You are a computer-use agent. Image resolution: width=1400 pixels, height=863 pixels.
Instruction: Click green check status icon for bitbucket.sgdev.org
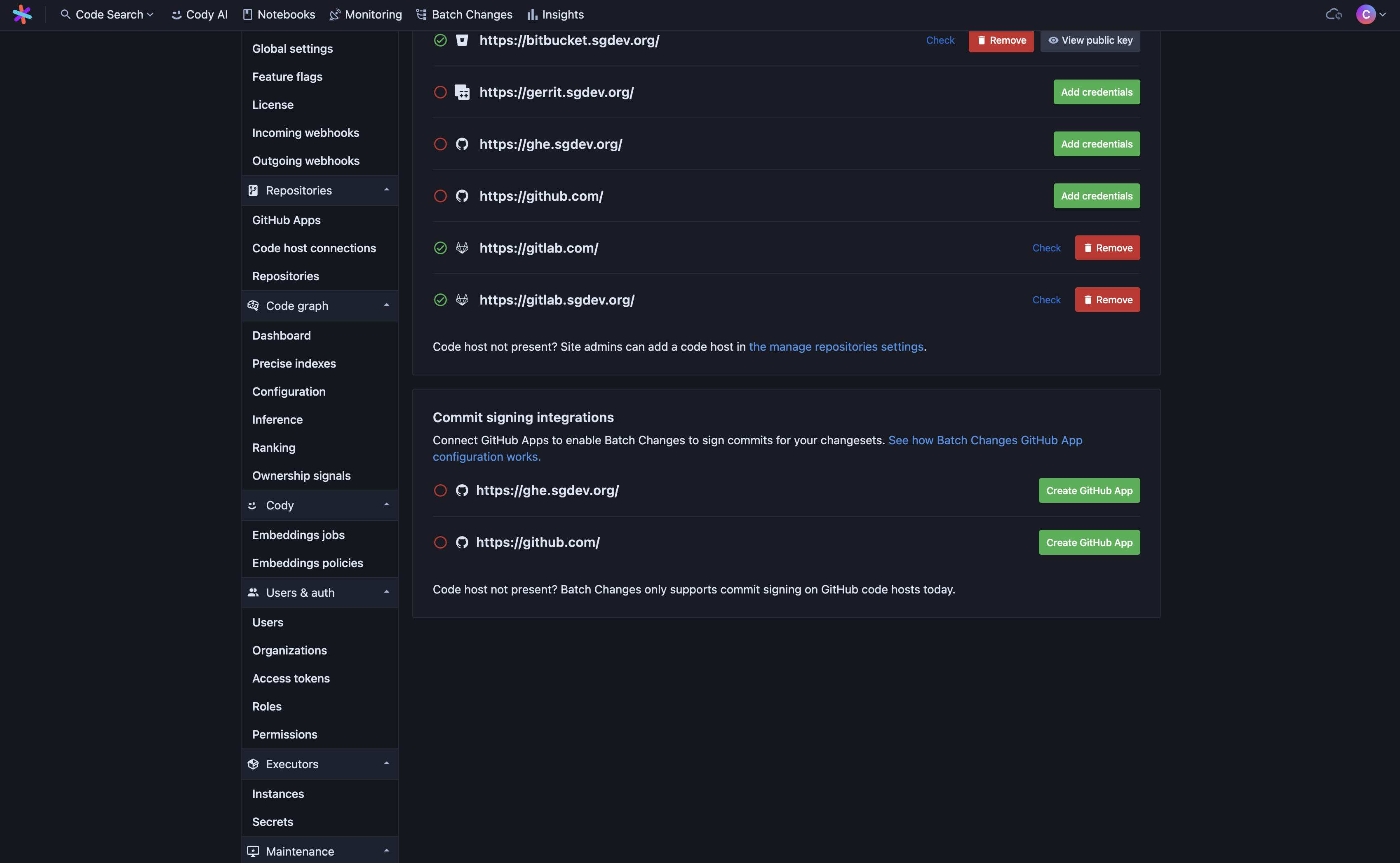tap(440, 40)
